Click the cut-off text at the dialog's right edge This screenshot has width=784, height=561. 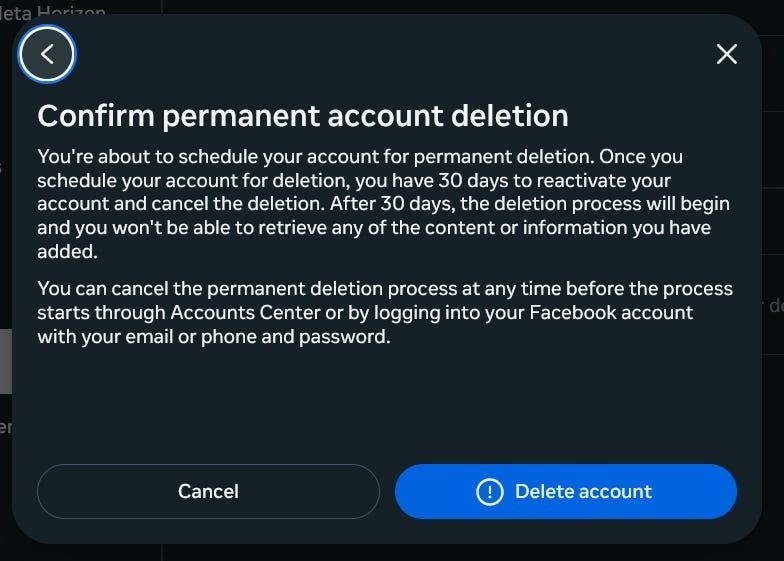(x=774, y=306)
